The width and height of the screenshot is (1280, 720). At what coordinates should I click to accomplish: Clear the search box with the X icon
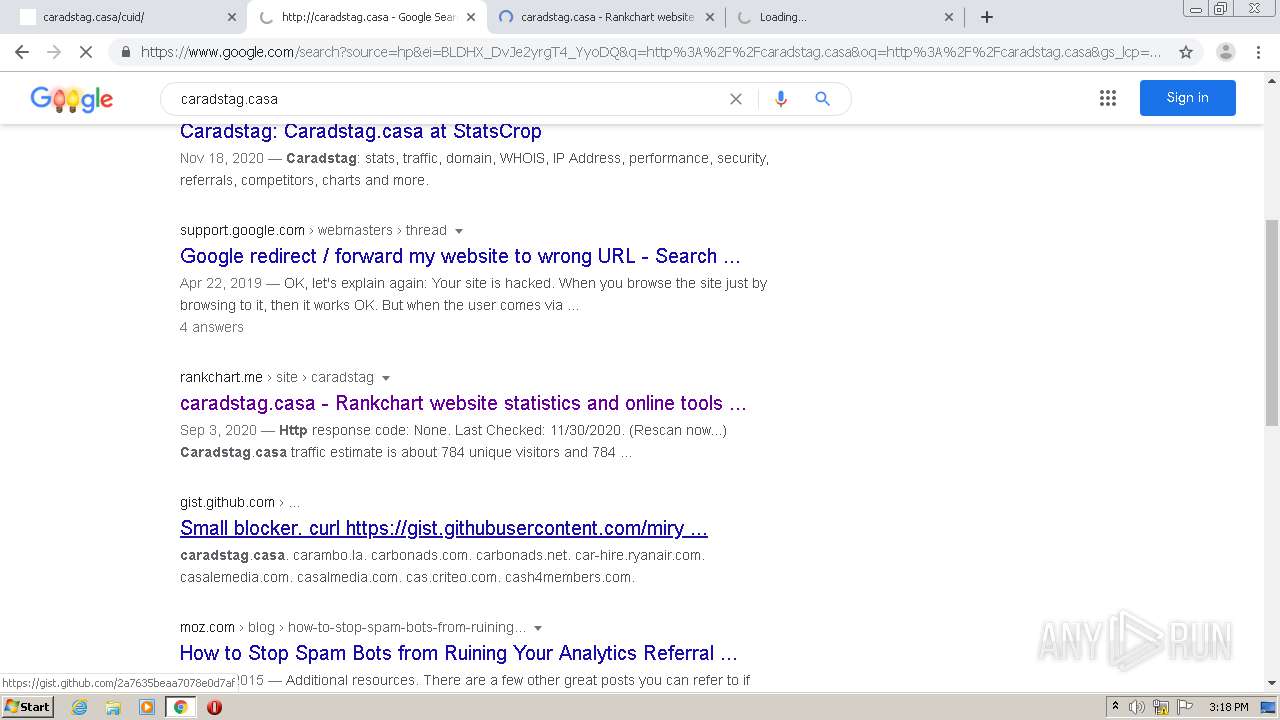(736, 99)
